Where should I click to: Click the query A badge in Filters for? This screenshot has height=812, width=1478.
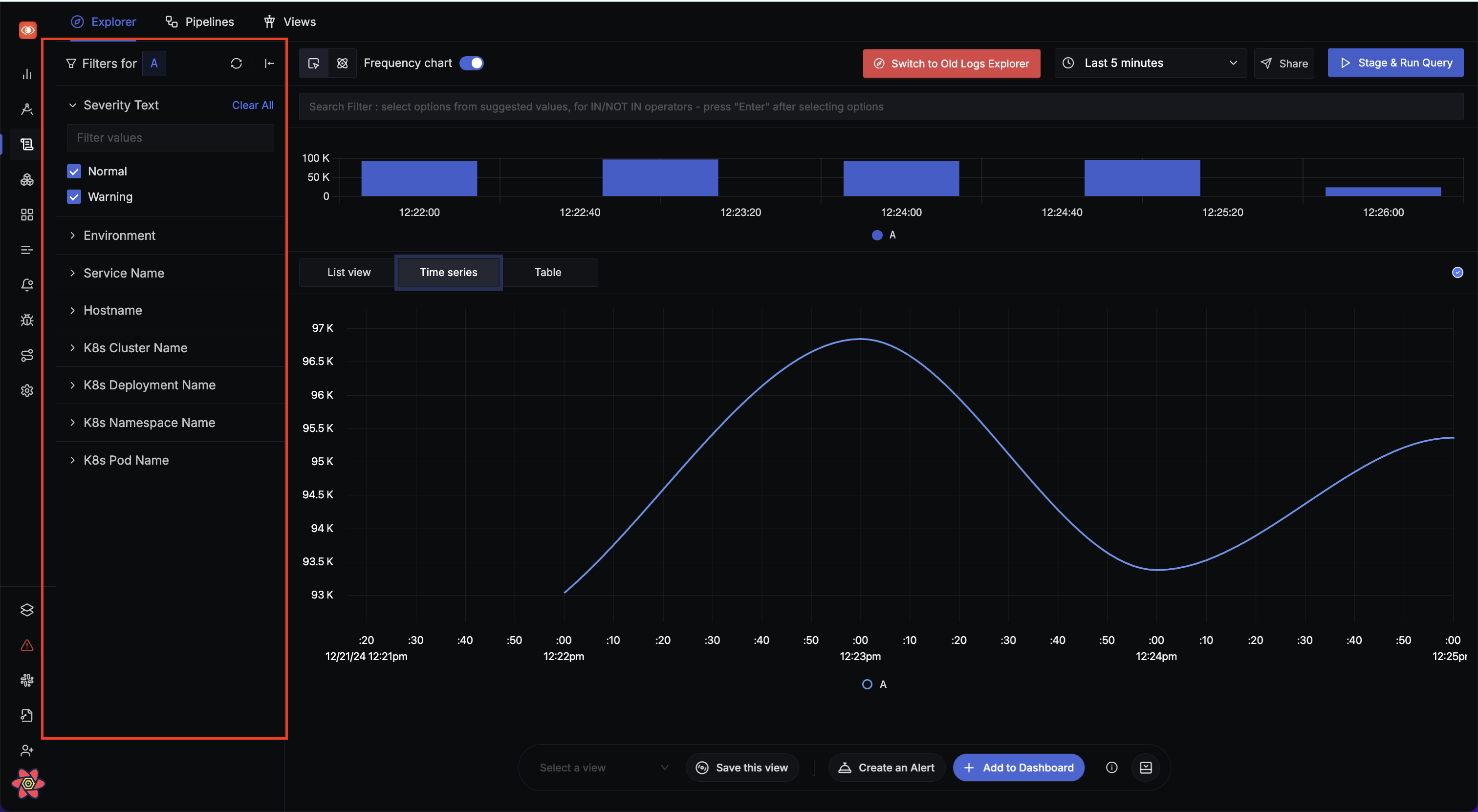[154, 63]
